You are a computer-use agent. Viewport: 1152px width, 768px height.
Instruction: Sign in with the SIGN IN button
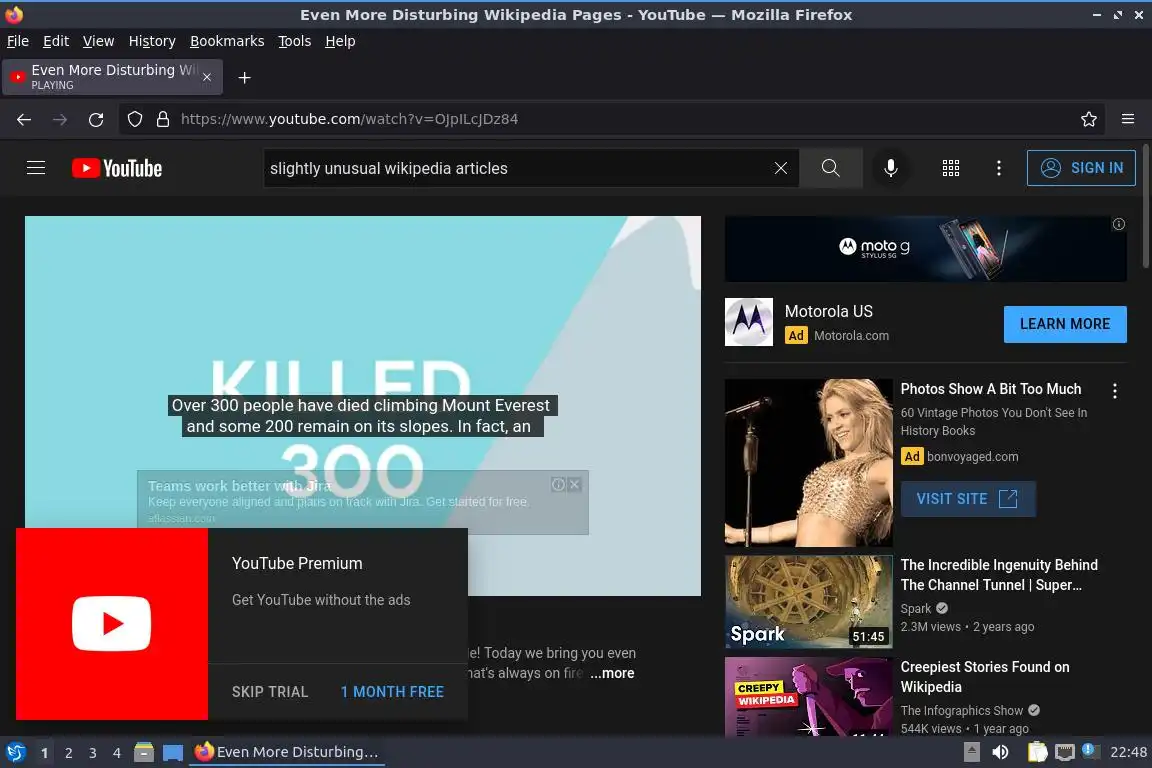tap(1081, 168)
